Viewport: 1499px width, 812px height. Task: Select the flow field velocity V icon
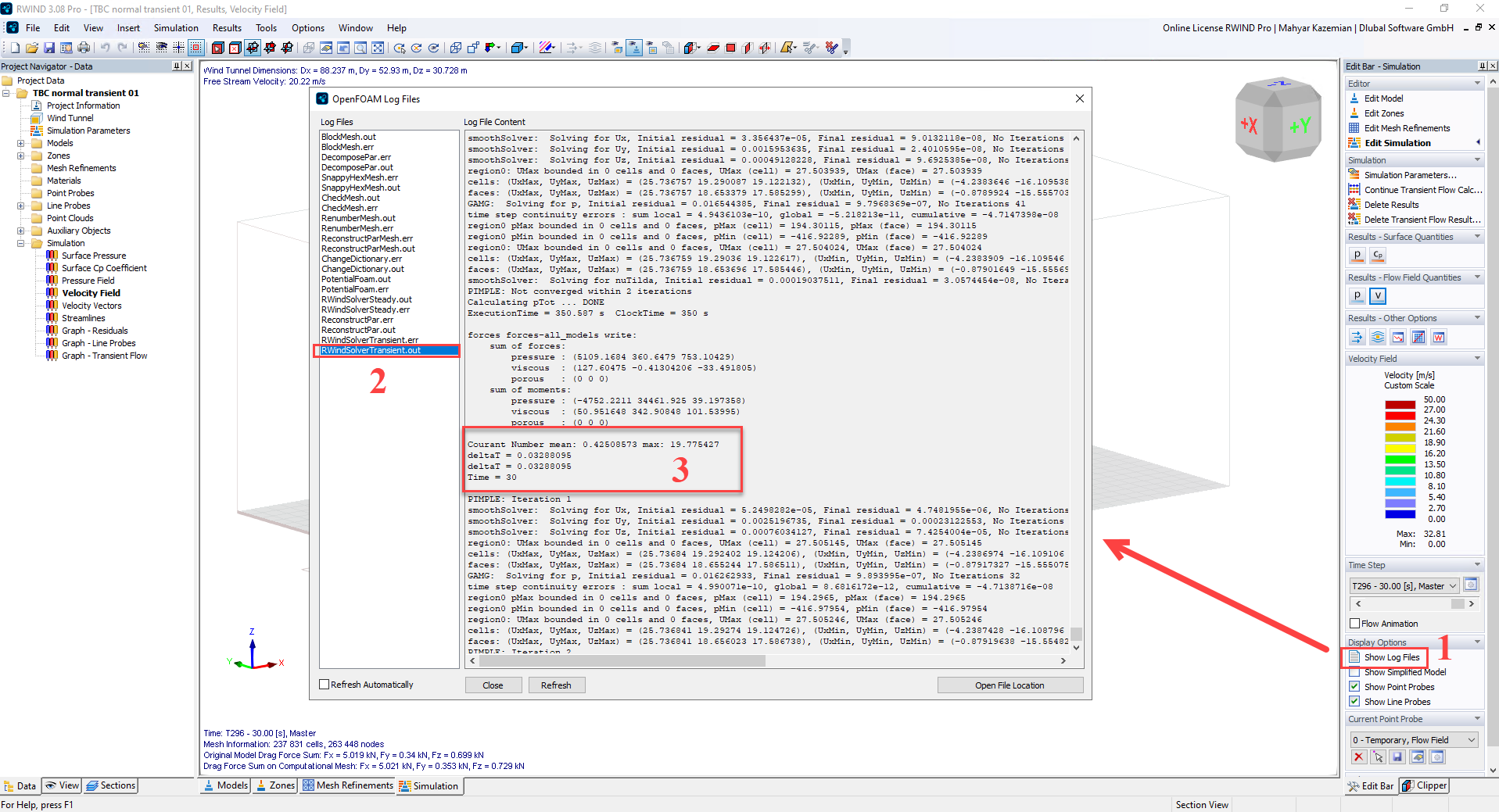tap(1378, 295)
